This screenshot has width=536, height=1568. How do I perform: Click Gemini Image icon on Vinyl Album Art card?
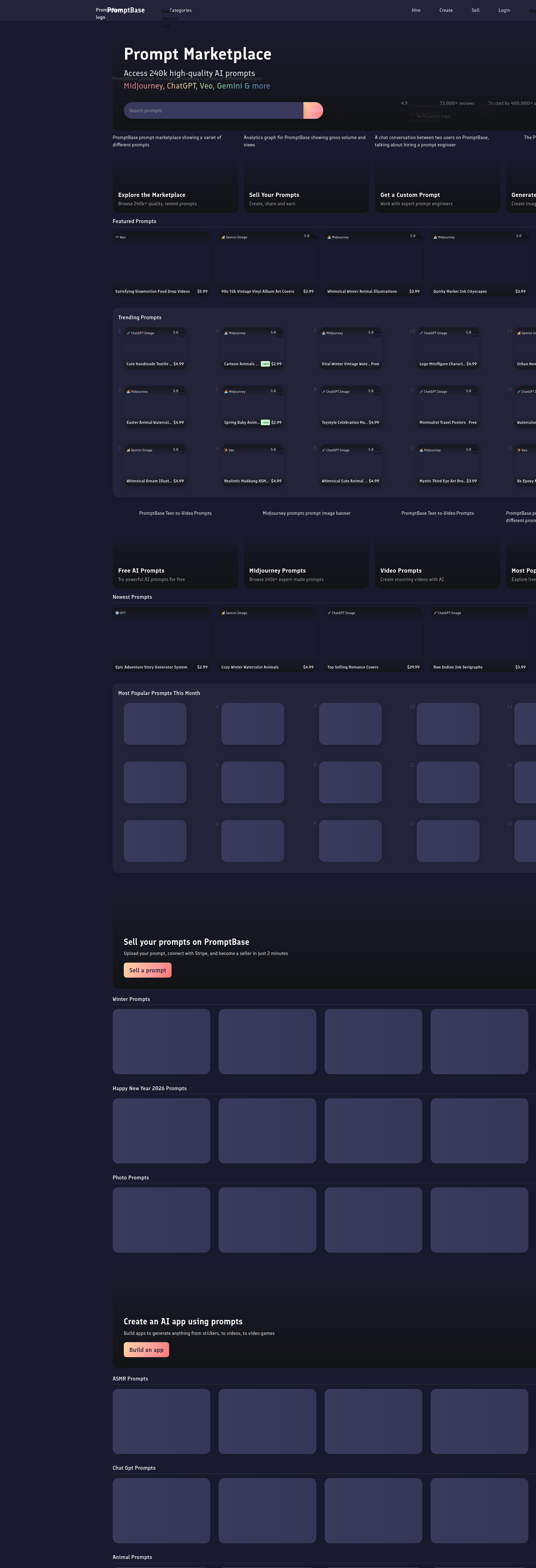pyautogui.click(x=223, y=237)
